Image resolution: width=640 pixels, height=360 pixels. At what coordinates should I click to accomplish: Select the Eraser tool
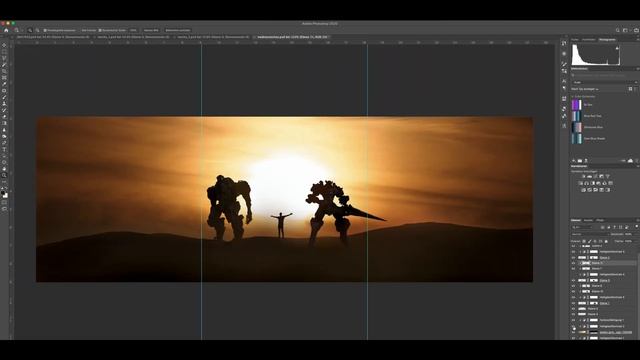pos(4,117)
